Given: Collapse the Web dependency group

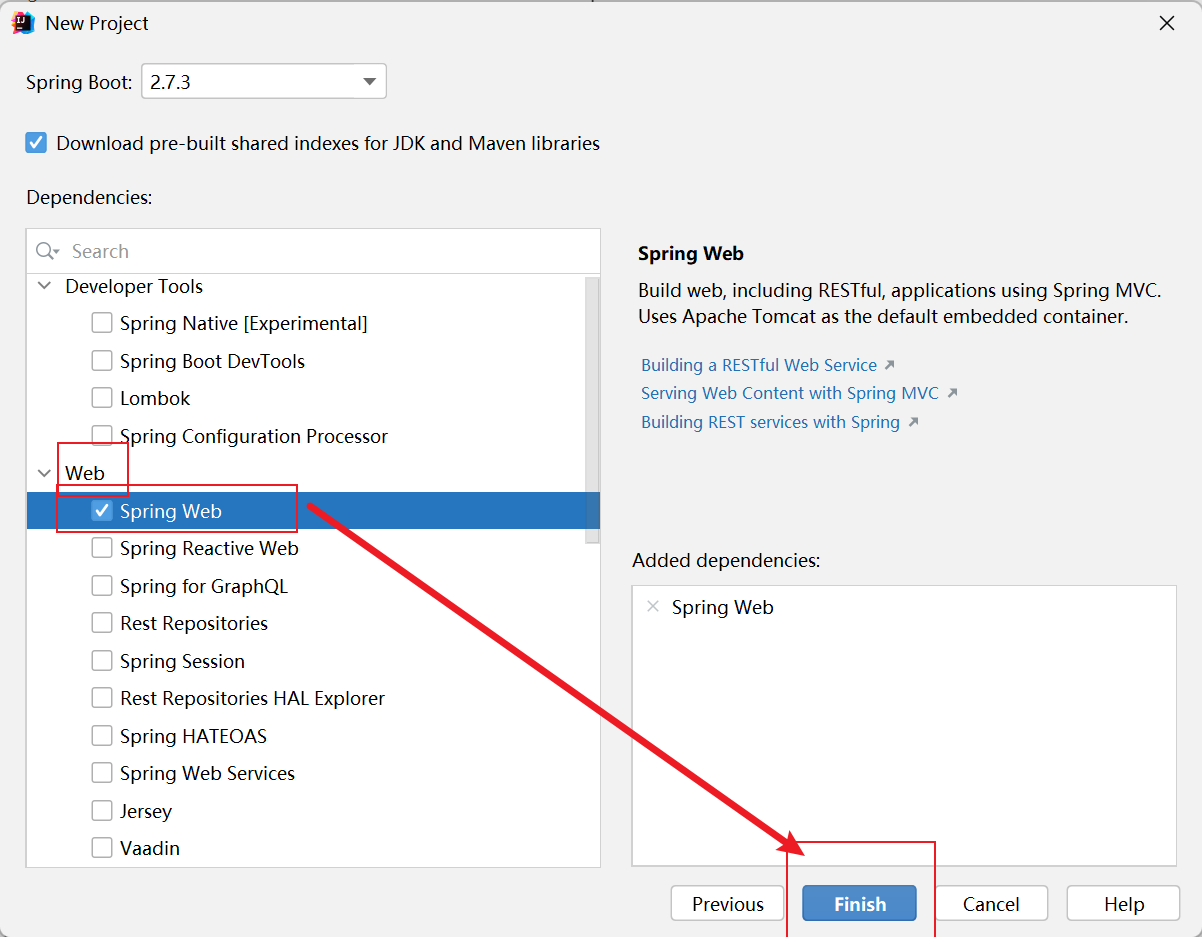Looking at the screenshot, I should (44, 473).
